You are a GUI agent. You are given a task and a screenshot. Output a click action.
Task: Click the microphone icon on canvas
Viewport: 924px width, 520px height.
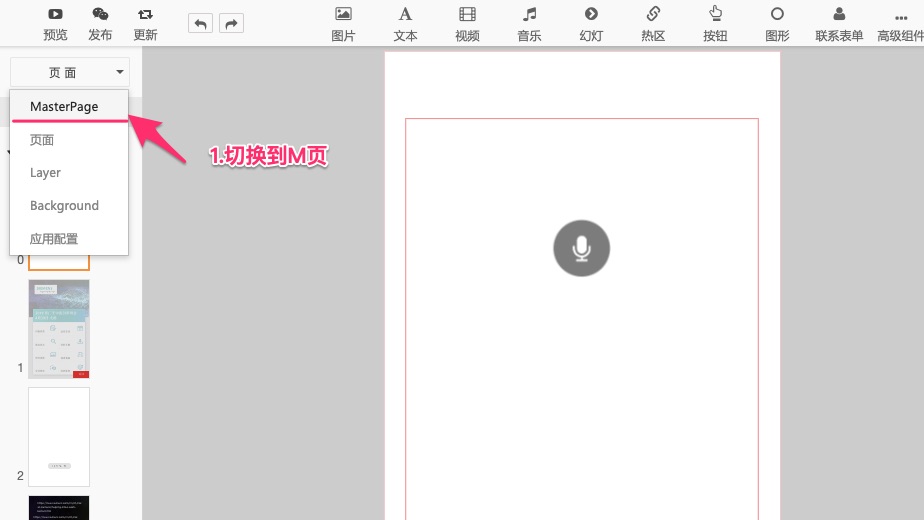click(581, 248)
